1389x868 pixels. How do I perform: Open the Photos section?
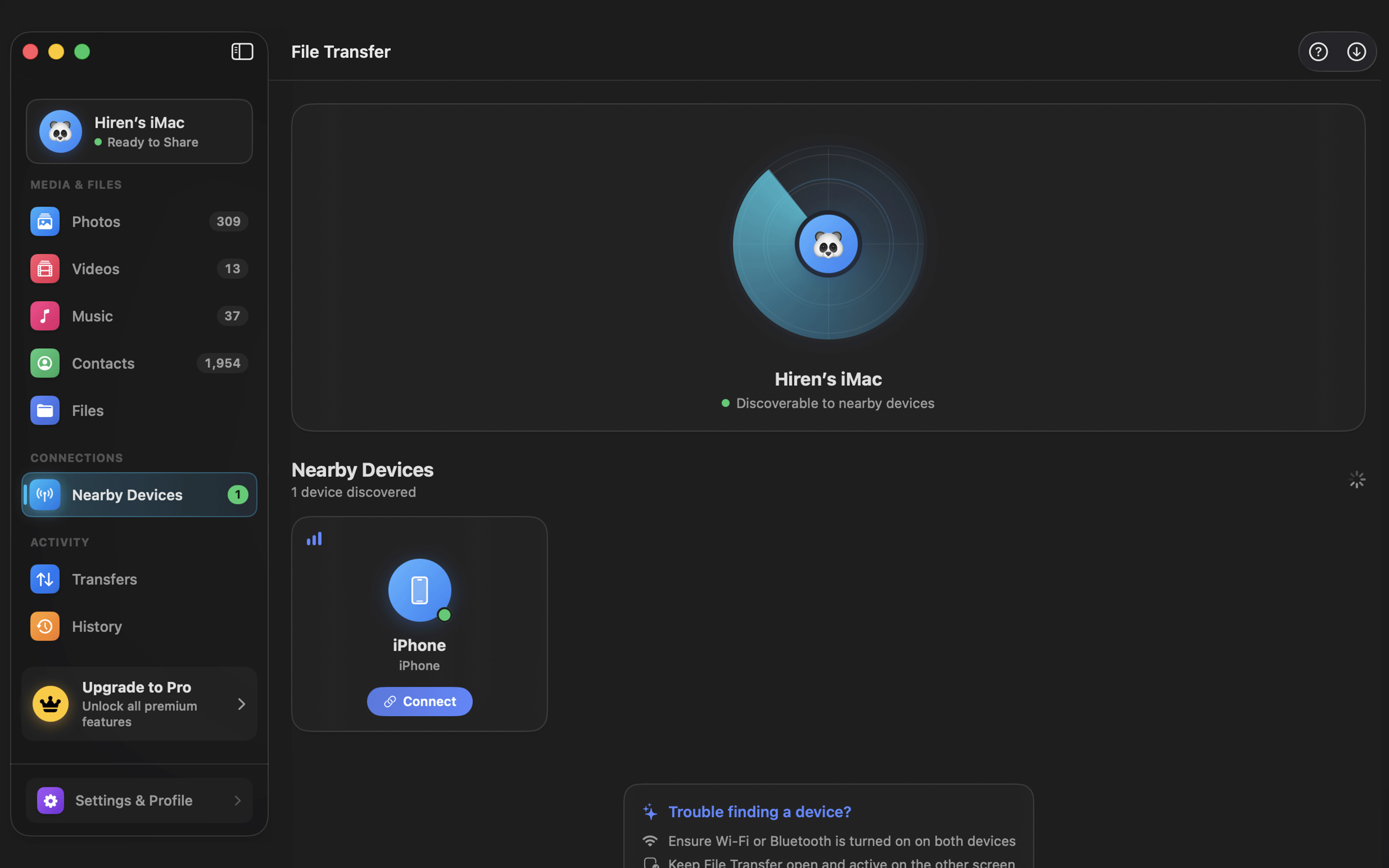point(139,222)
